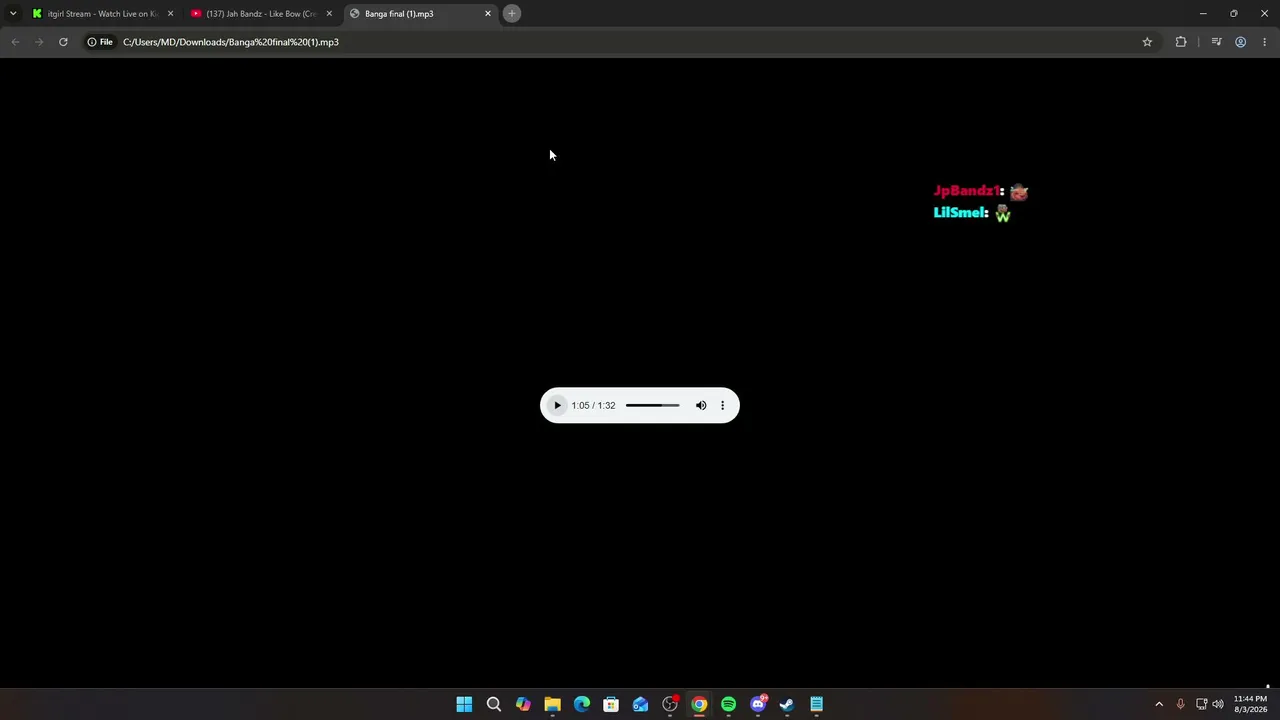Open Discord from the taskbar
1280x720 pixels.
tap(758, 704)
